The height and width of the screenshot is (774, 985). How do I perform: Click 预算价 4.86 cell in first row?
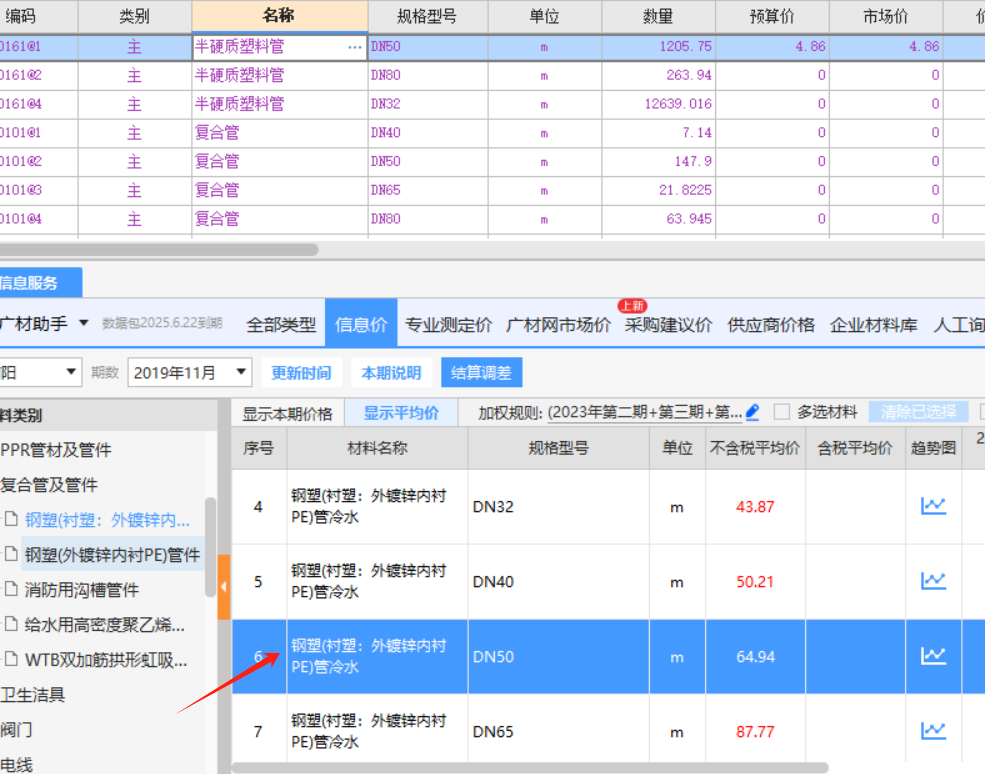coord(772,47)
